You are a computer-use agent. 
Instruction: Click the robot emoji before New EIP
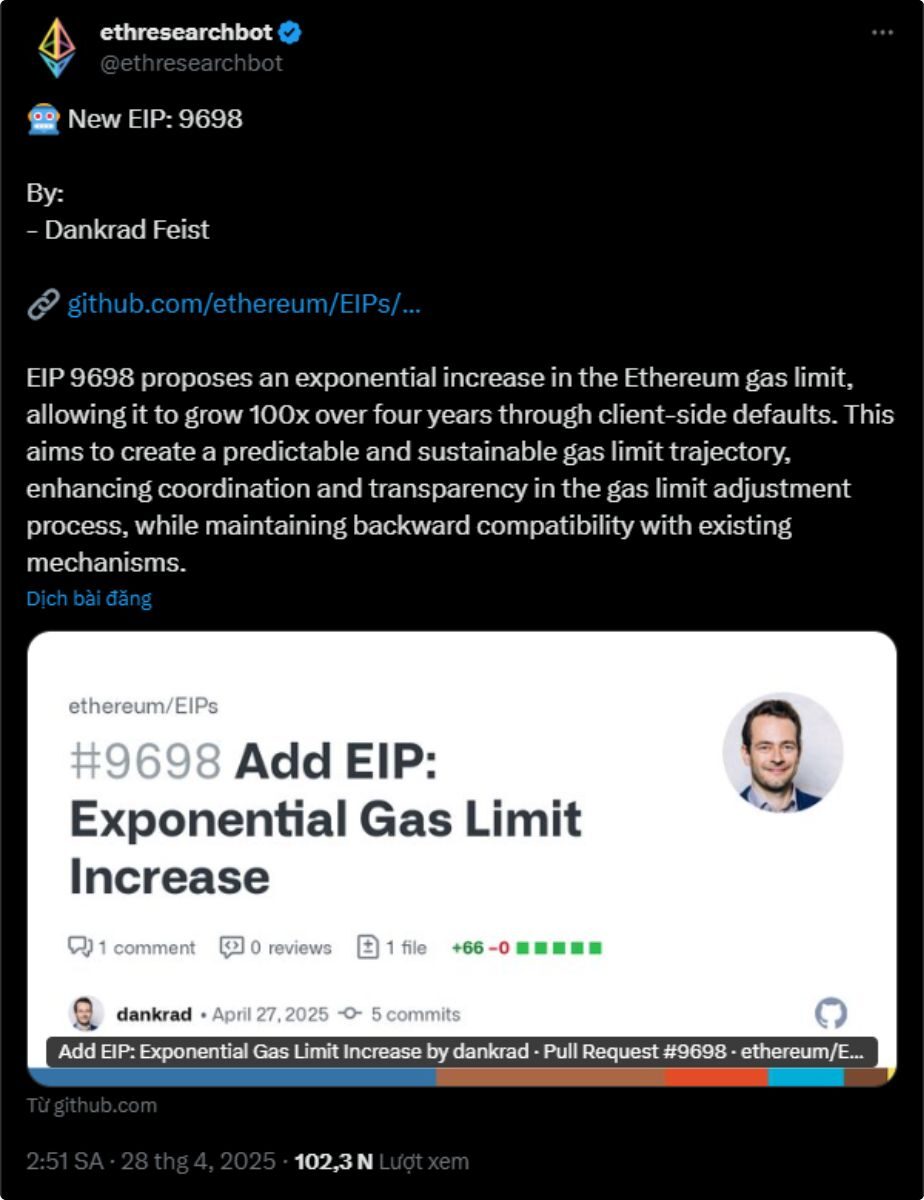point(43,119)
